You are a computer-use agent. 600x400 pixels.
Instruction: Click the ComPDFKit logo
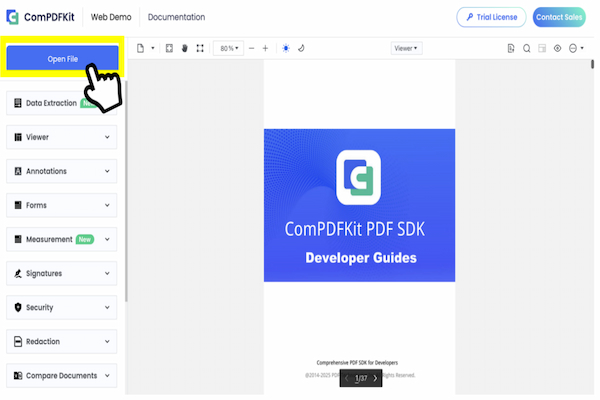click(40, 17)
